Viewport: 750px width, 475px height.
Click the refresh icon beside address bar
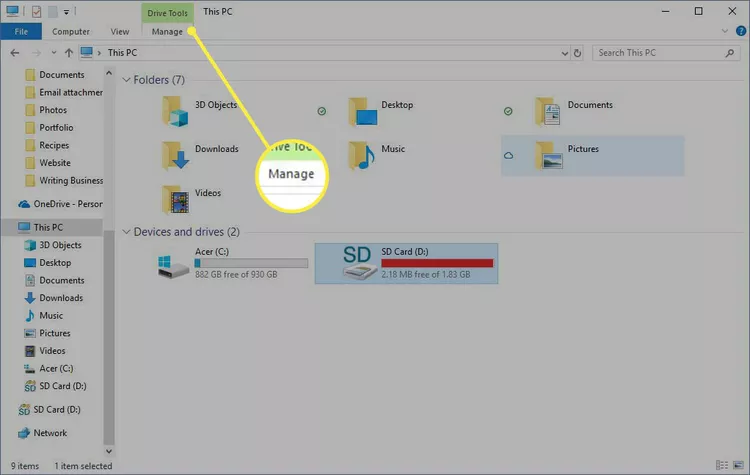(x=577, y=53)
